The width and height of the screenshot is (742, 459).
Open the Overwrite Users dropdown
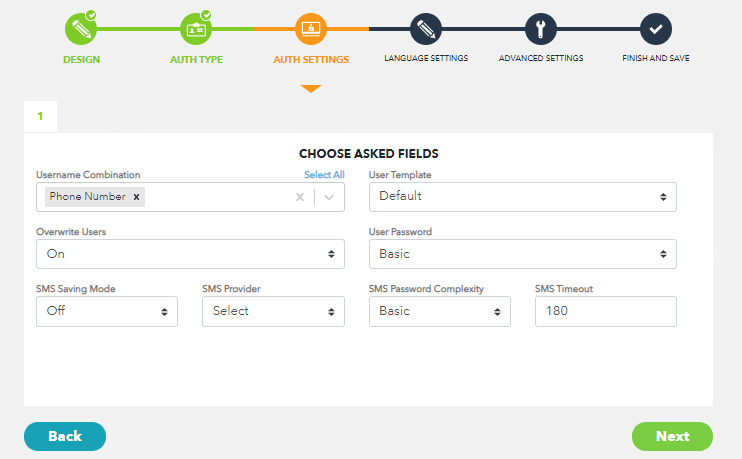tap(190, 254)
